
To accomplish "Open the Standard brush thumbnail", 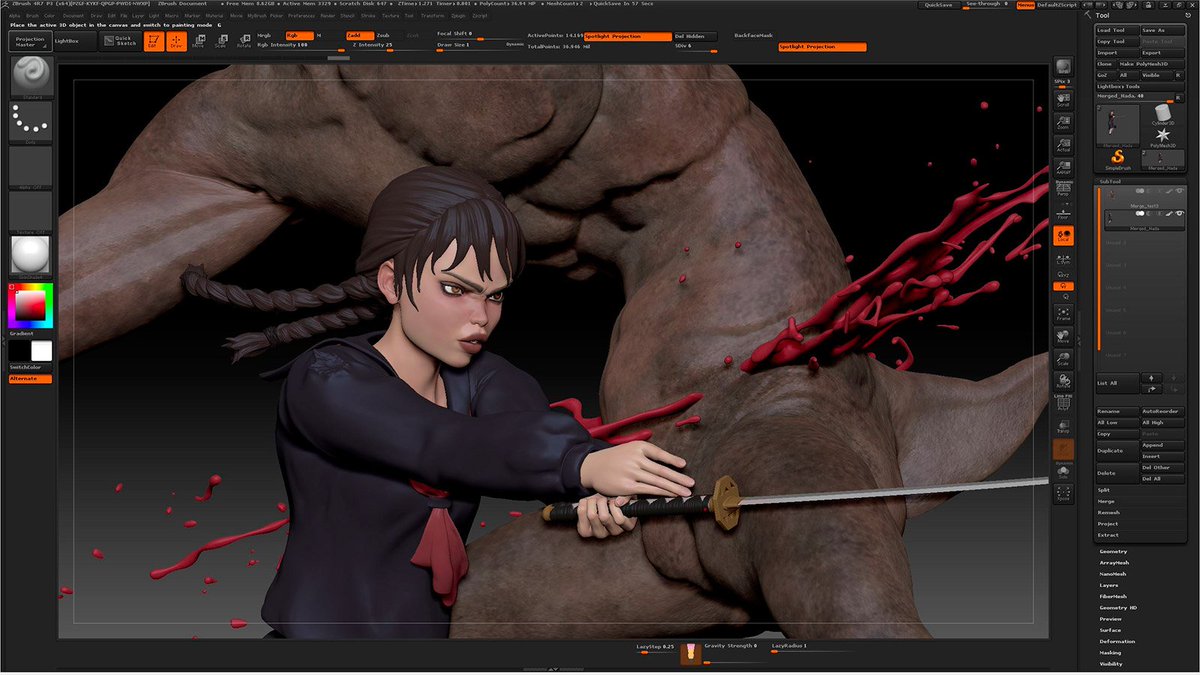I will point(31,77).
